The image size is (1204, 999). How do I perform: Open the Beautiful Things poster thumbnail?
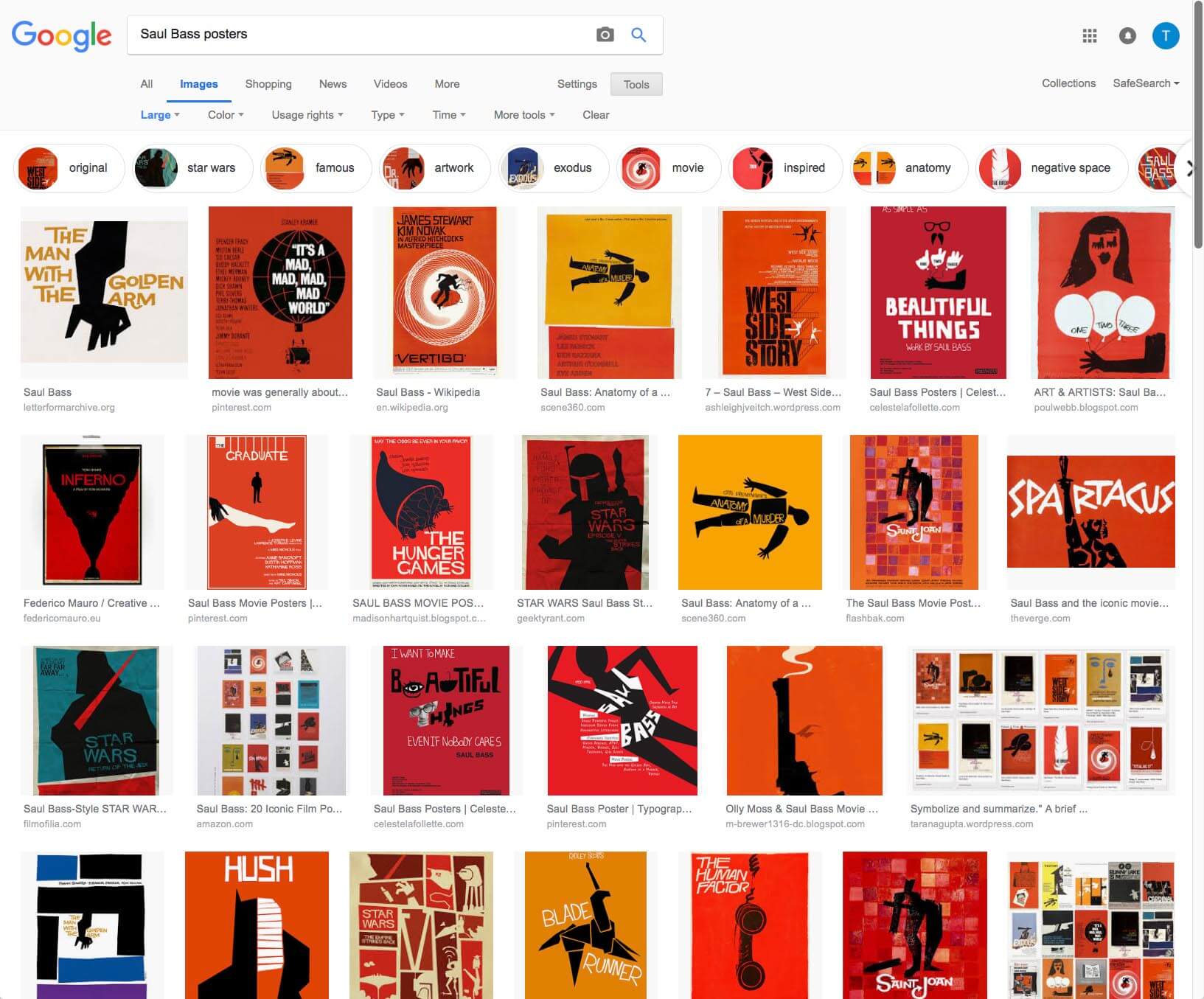[x=938, y=292]
